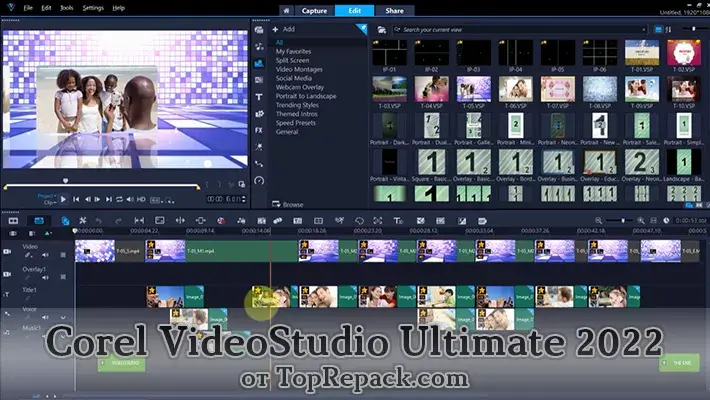Adjust the preview timecode stepper arrows

click(244, 199)
